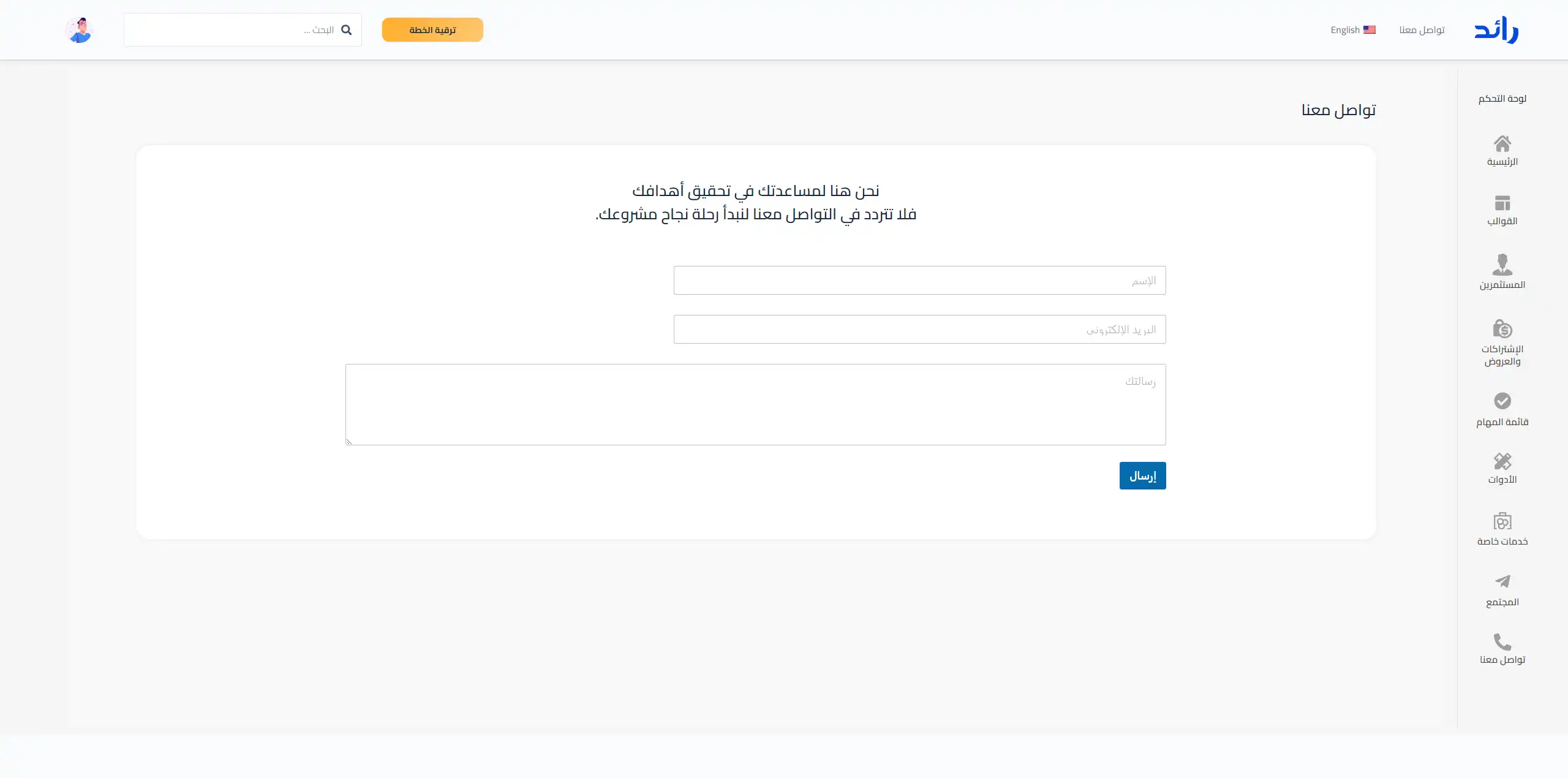Click the search magnifier icon

point(346,30)
